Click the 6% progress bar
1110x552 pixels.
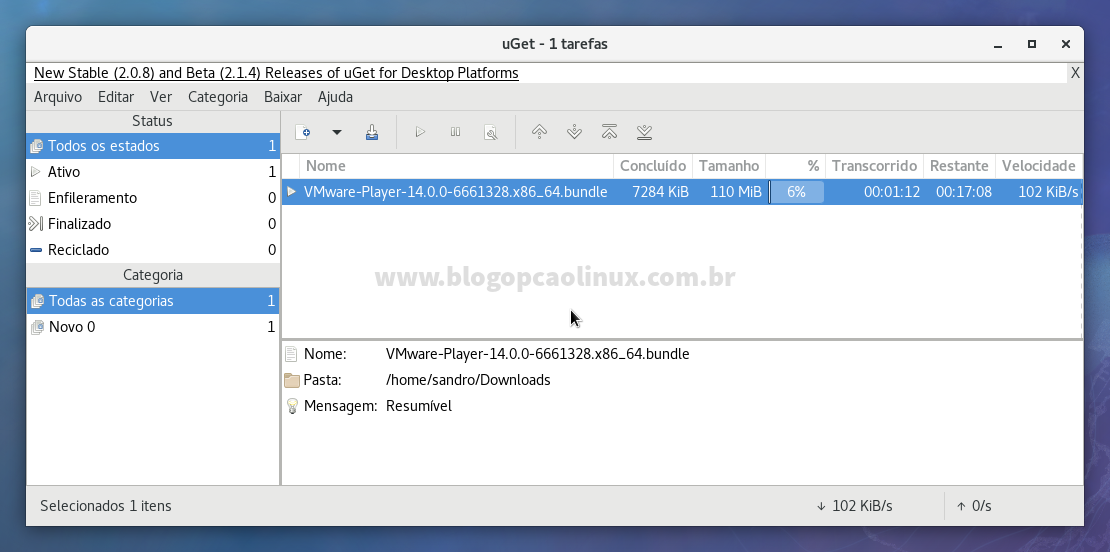tap(796, 192)
